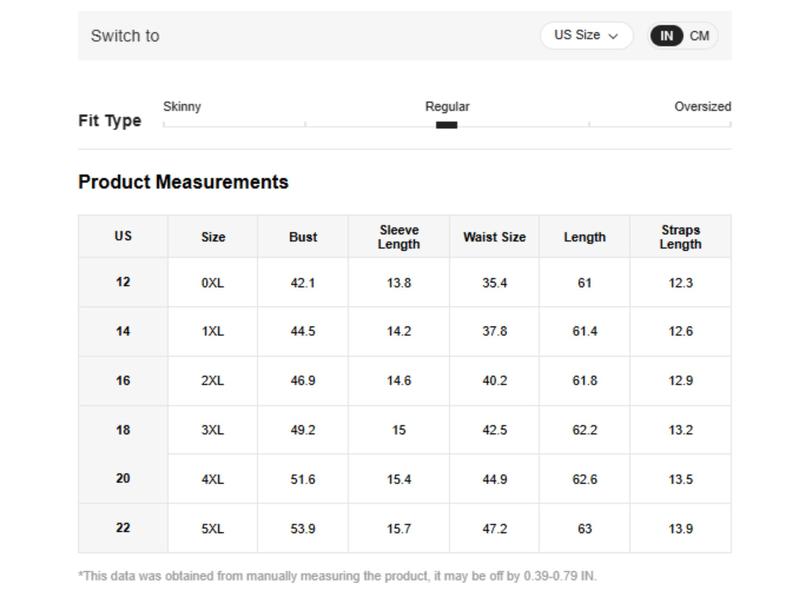This screenshot has height=598, width=800.
Task: Click the Straps Length column header
Action: tap(680, 237)
